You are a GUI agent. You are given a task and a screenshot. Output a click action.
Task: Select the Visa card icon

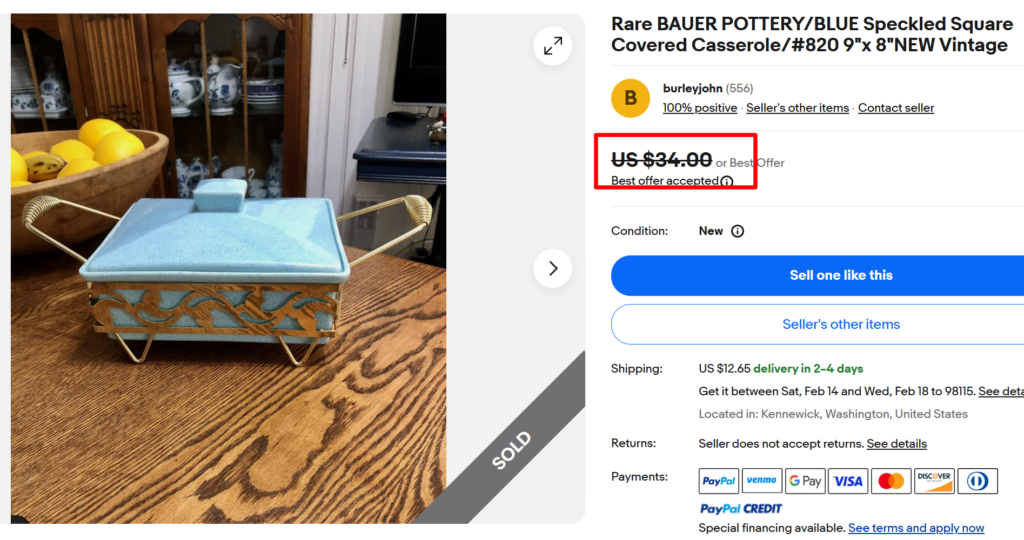pyautogui.click(x=848, y=481)
